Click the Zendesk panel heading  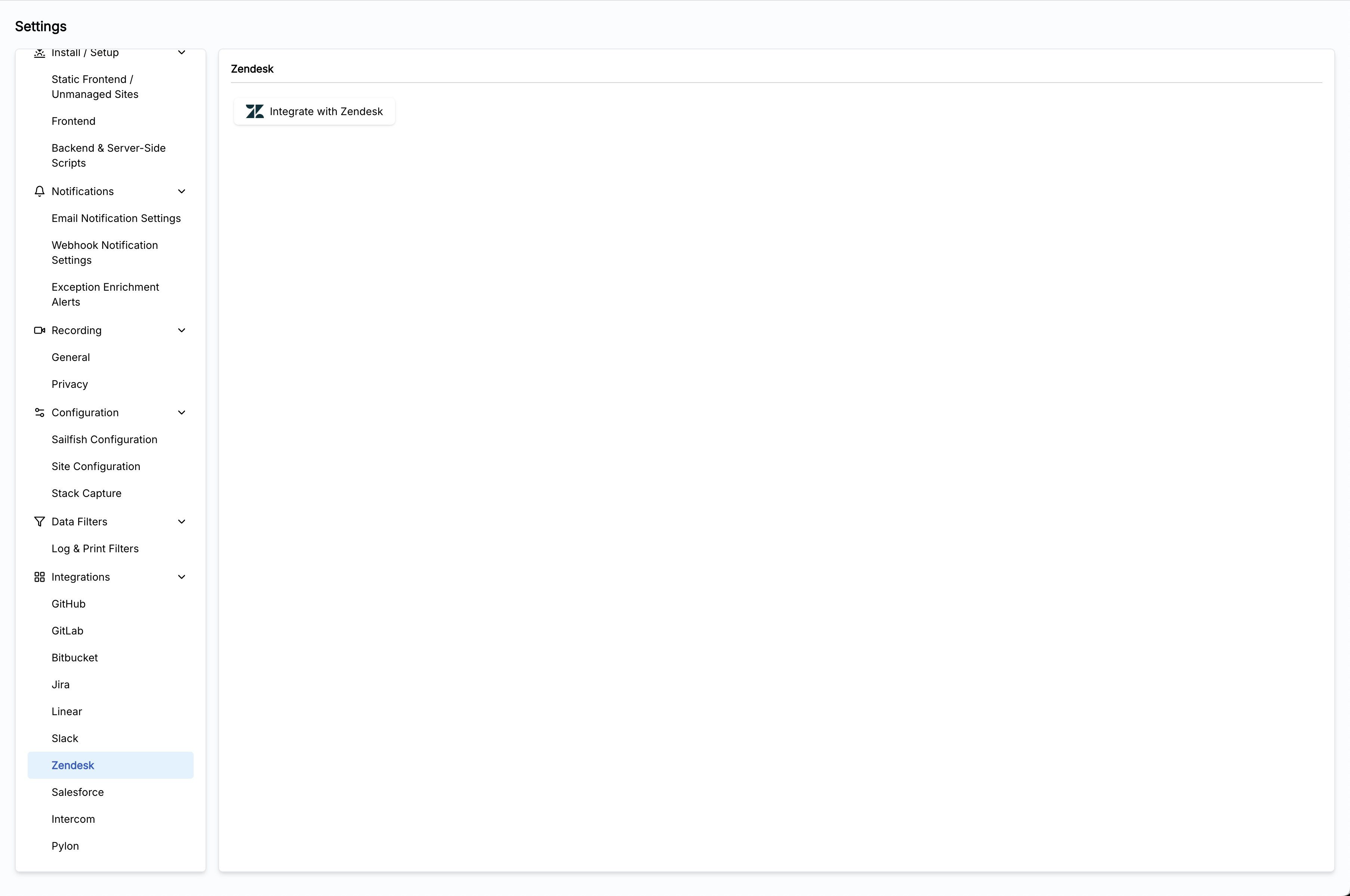(x=252, y=69)
